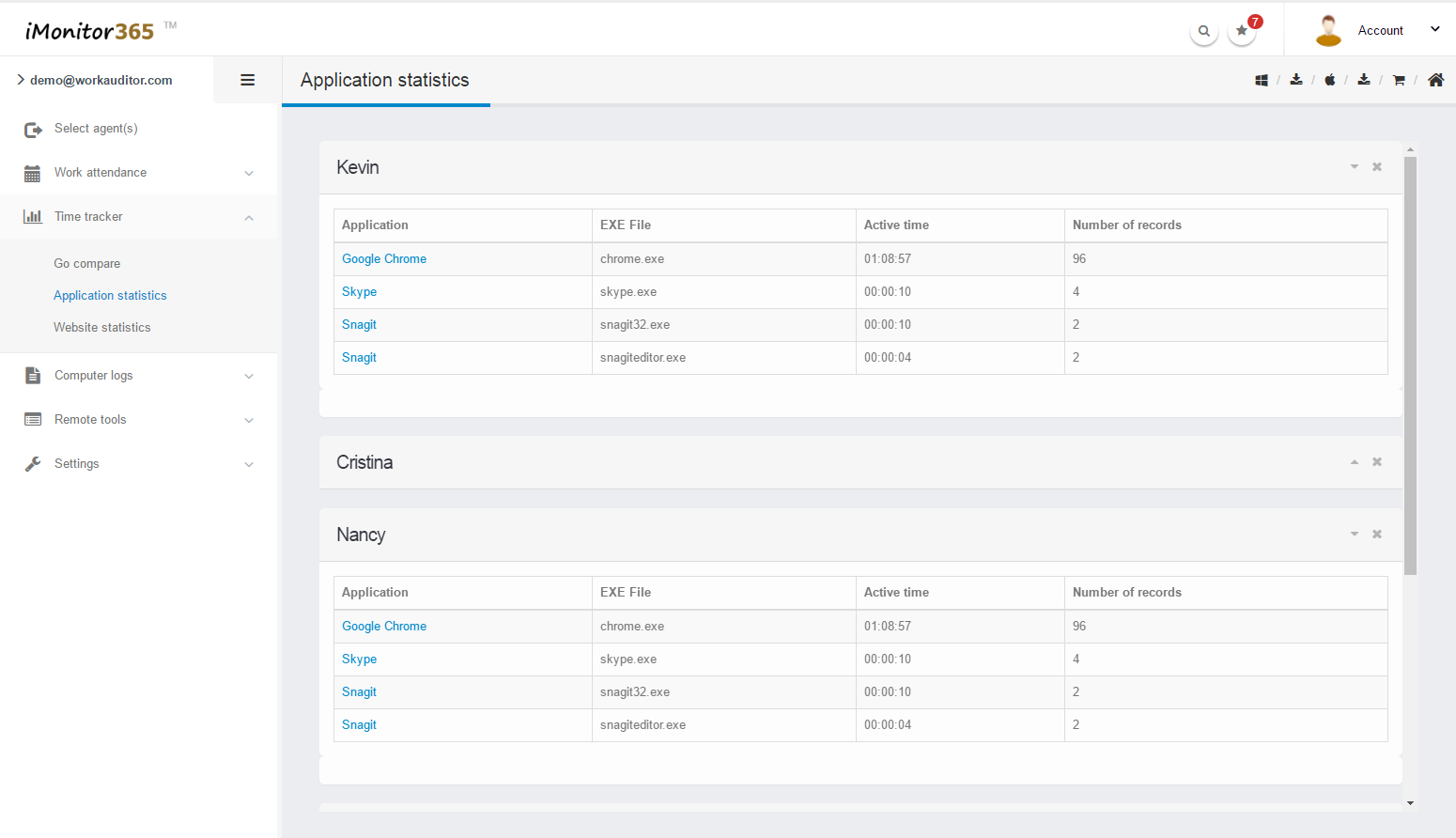Click Skype link in Nancy's table
Image resolution: width=1456 pixels, height=838 pixels.
tap(359, 660)
